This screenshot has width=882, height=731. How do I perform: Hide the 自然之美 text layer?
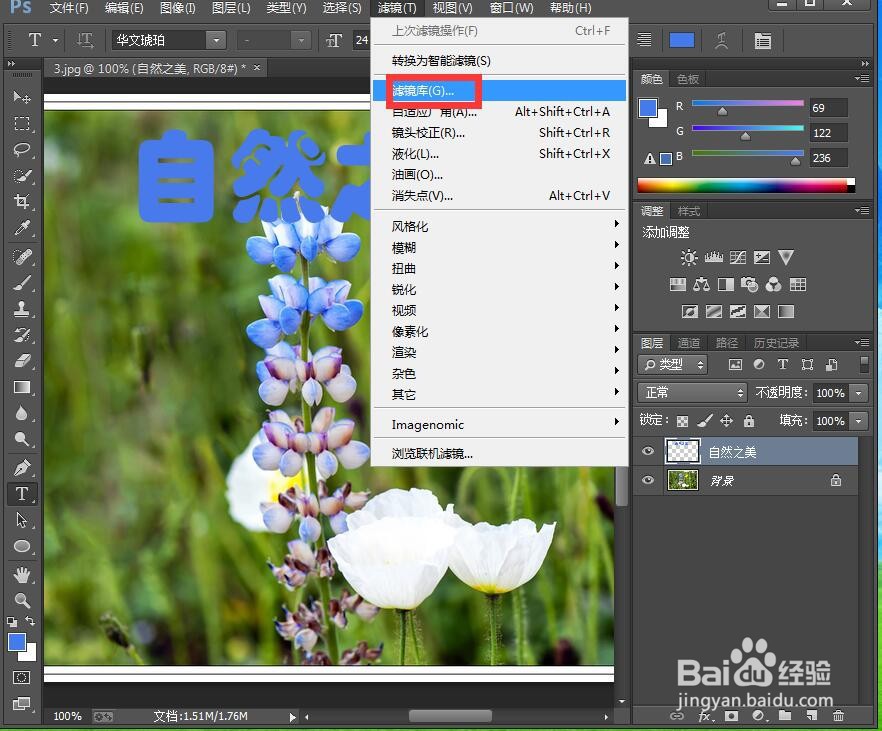(x=648, y=451)
